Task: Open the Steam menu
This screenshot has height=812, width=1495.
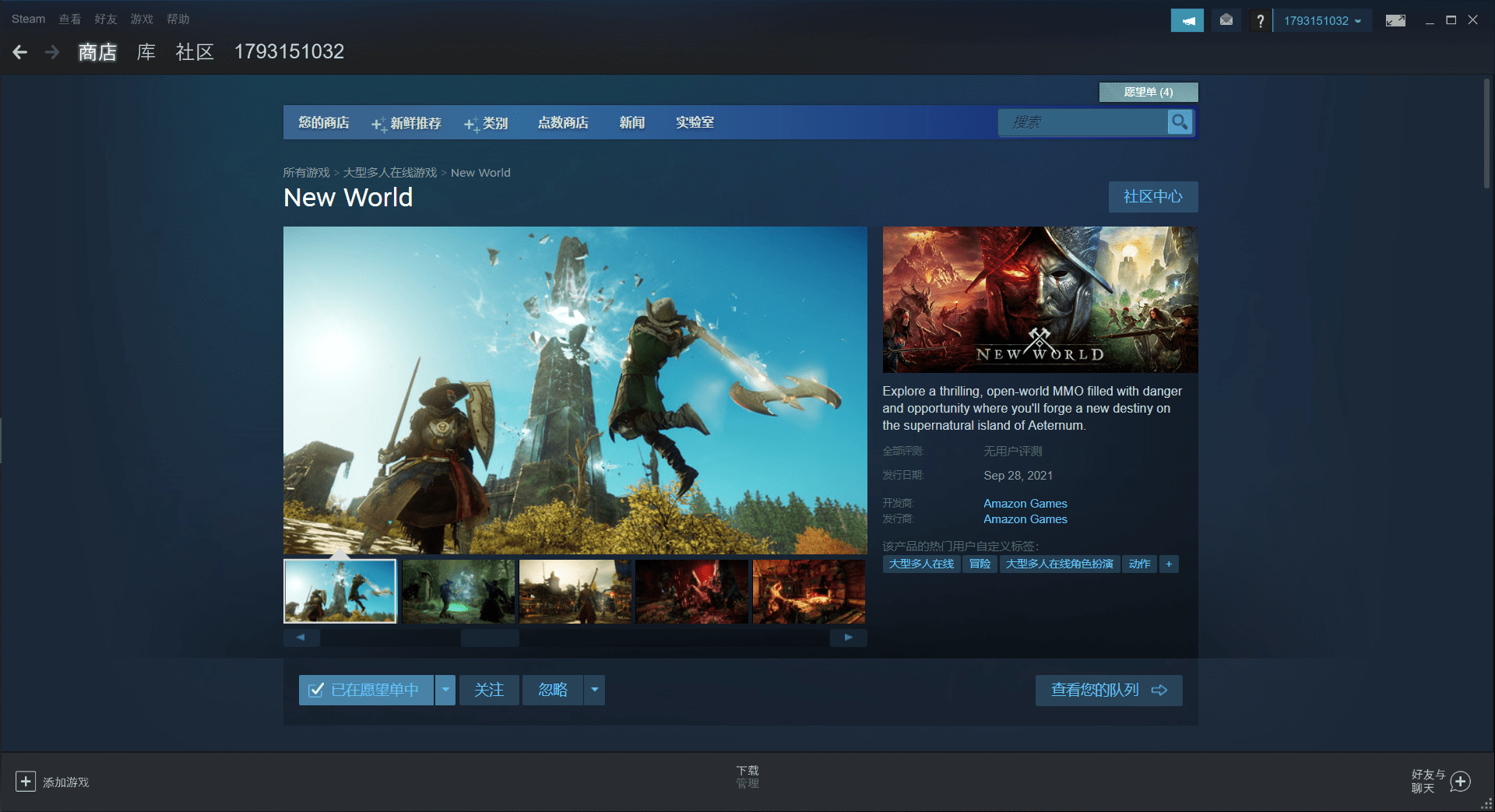Action: pos(29,19)
